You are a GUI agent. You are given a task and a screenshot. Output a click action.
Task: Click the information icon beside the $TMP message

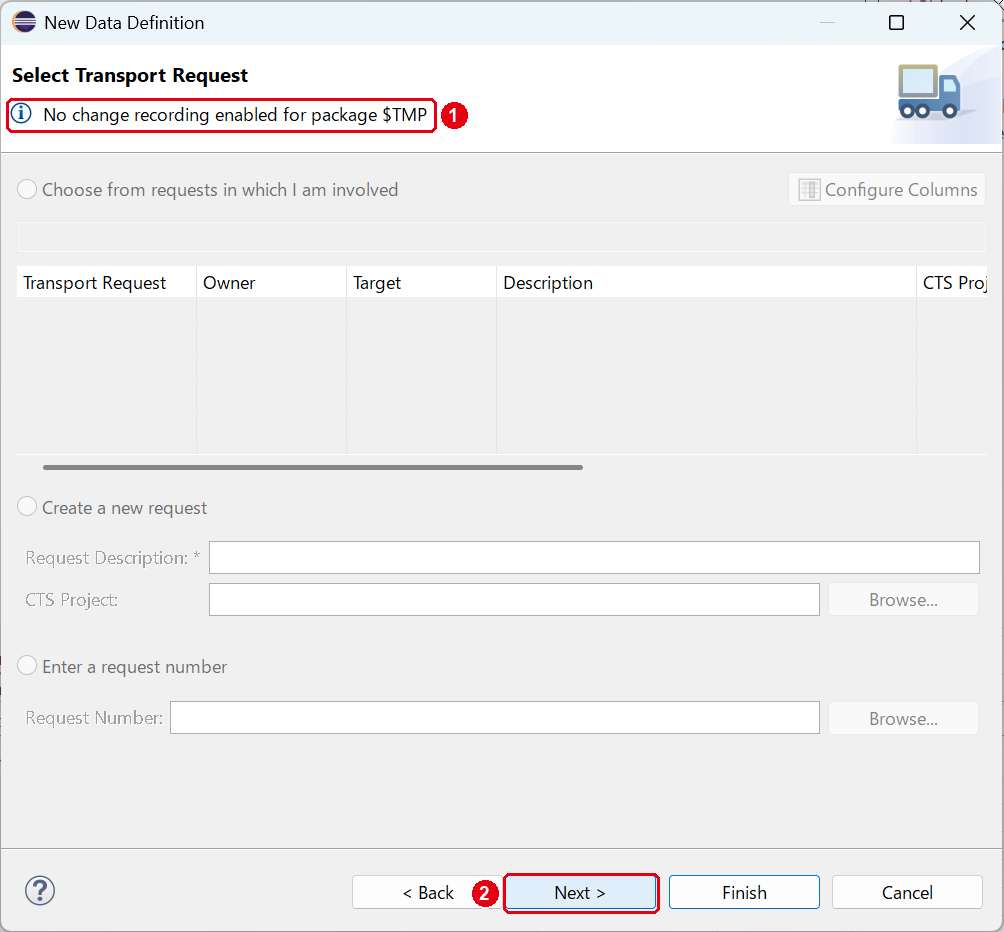click(x=21, y=114)
